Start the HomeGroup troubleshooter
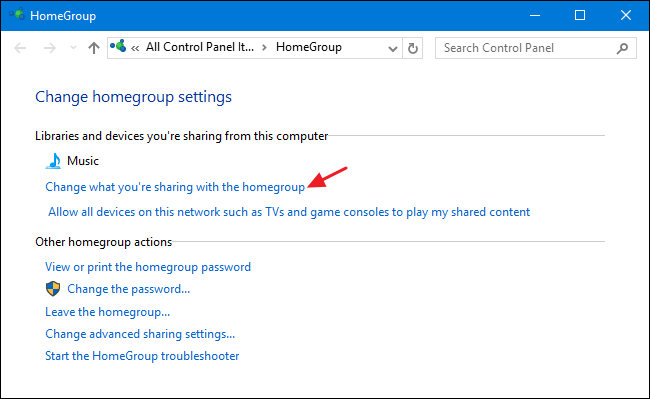The height and width of the screenshot is (399, 650). [x=142, y=356]
